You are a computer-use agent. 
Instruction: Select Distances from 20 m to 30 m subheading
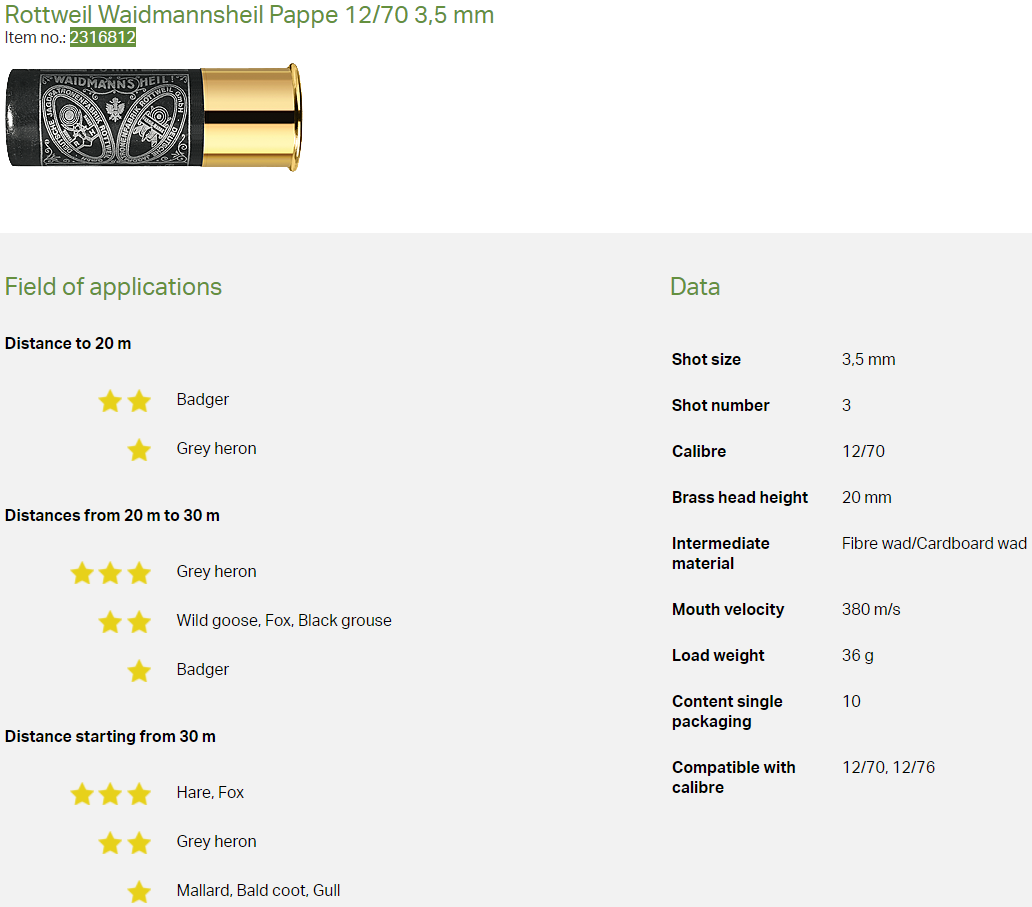click(x=112, y=515)
